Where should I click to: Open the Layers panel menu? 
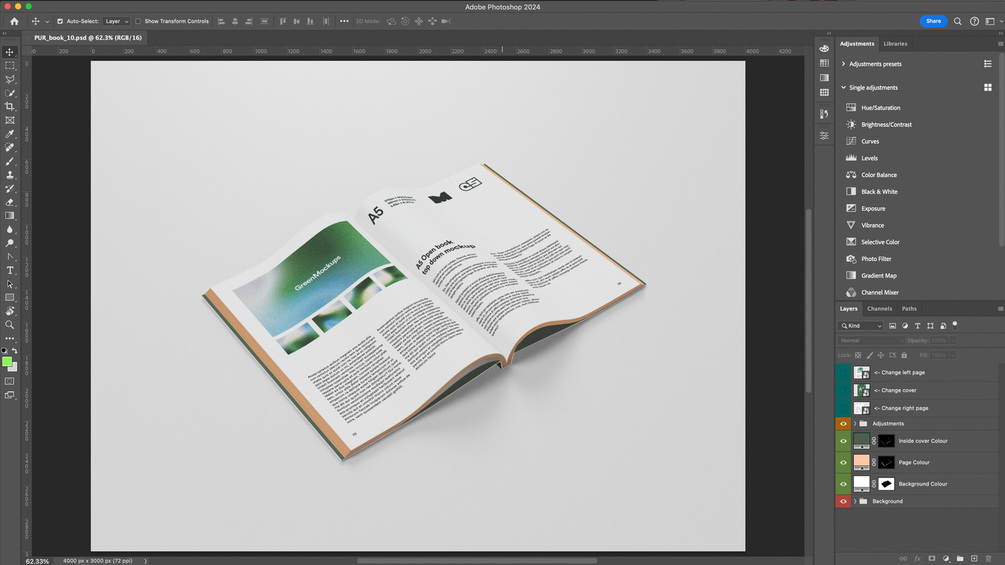tap(1000, 309)
